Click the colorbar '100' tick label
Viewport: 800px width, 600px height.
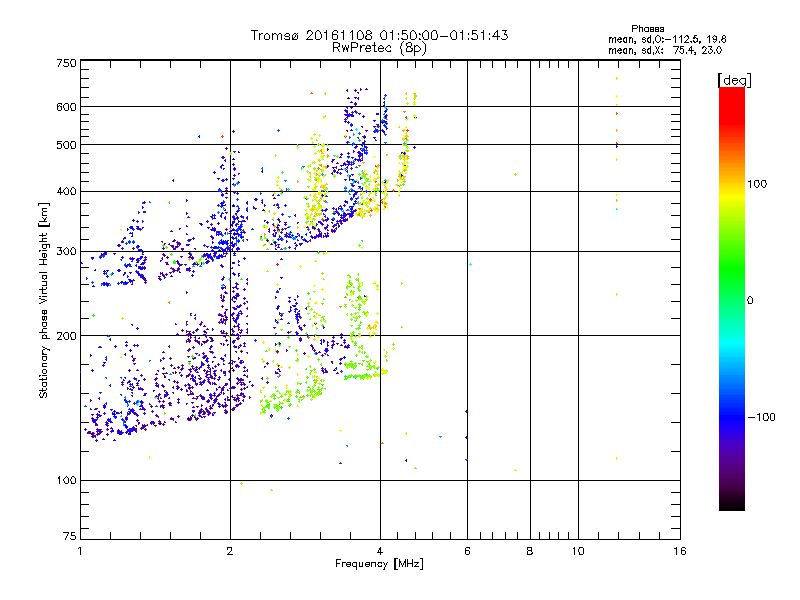coord(757,184)
